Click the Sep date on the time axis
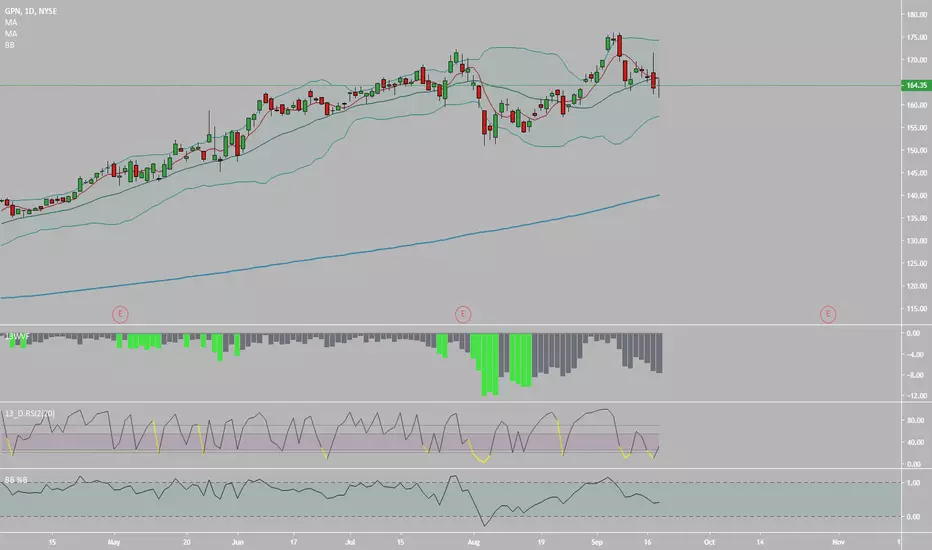The width and height of the screenshot is (932, 550). point(597,542)
